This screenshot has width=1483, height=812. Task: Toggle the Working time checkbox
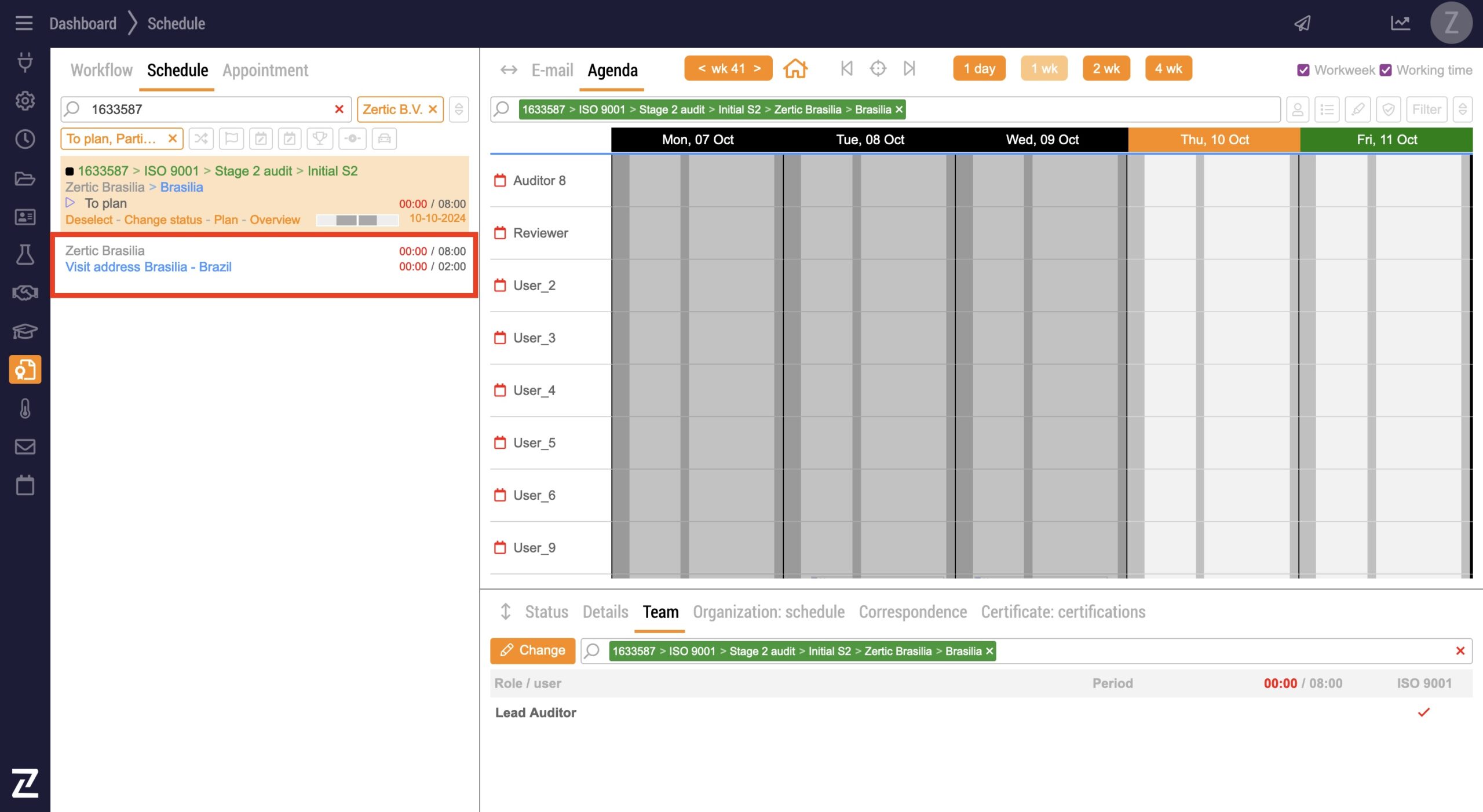click(x=1385, y=70)
